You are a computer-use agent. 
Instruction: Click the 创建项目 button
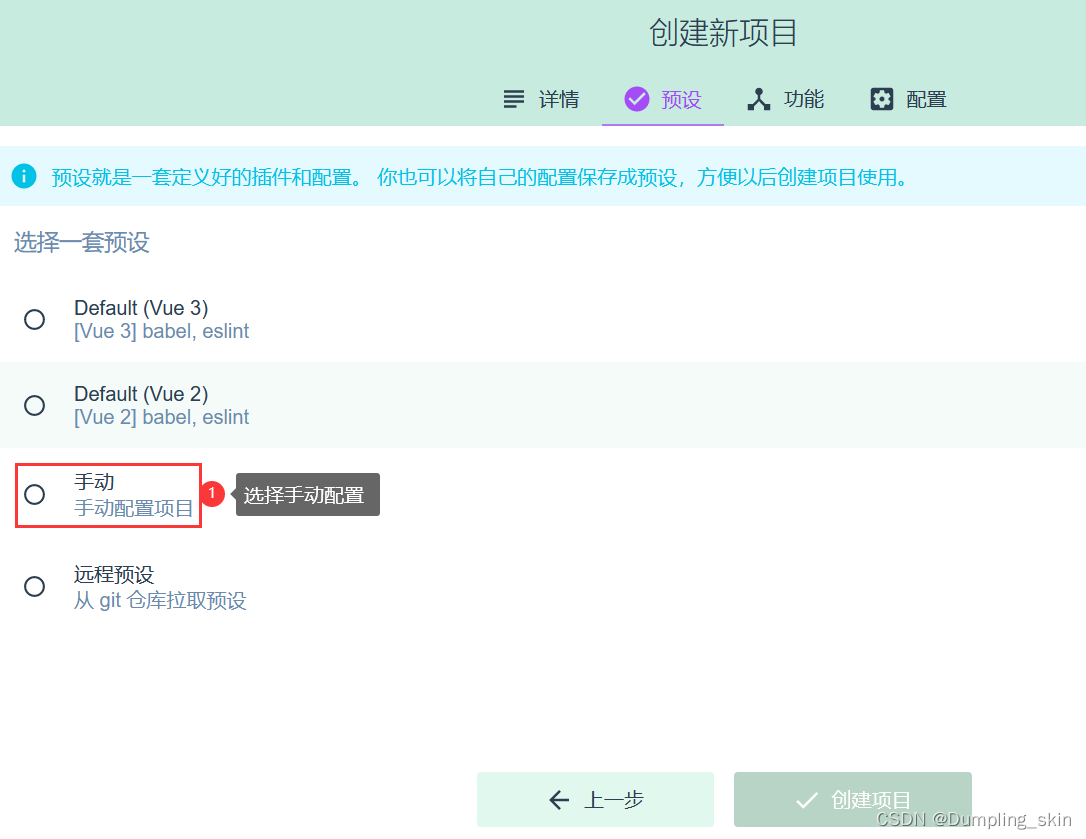[x=853, y=800]
